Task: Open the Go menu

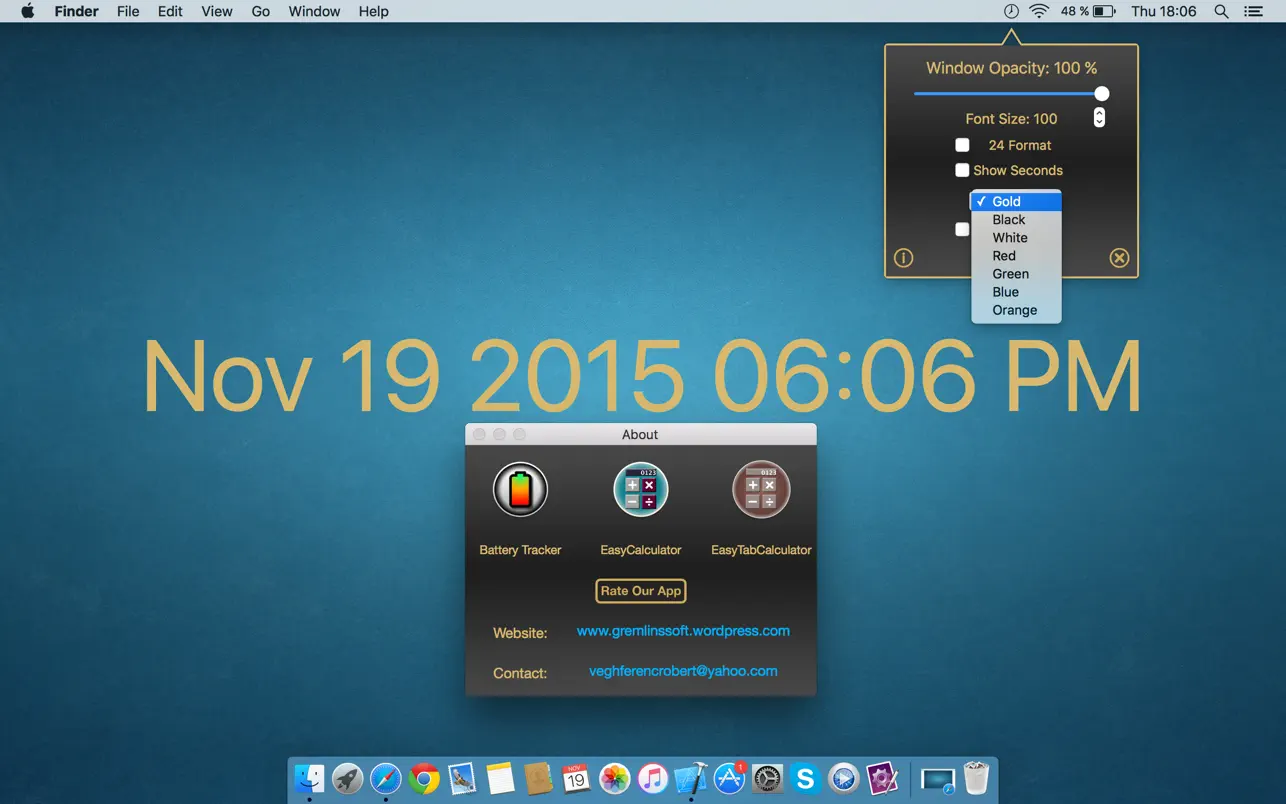Action: tap(260, 11)
